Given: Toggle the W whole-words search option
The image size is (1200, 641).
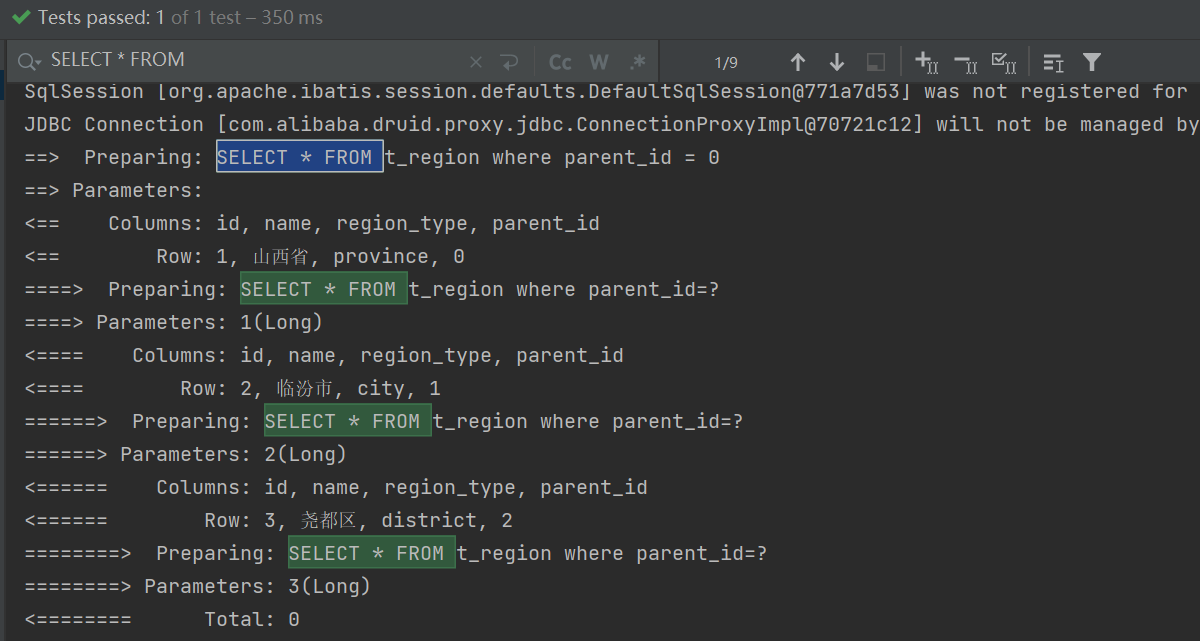Looking at the screenshot, I should [x=597, y=61].
